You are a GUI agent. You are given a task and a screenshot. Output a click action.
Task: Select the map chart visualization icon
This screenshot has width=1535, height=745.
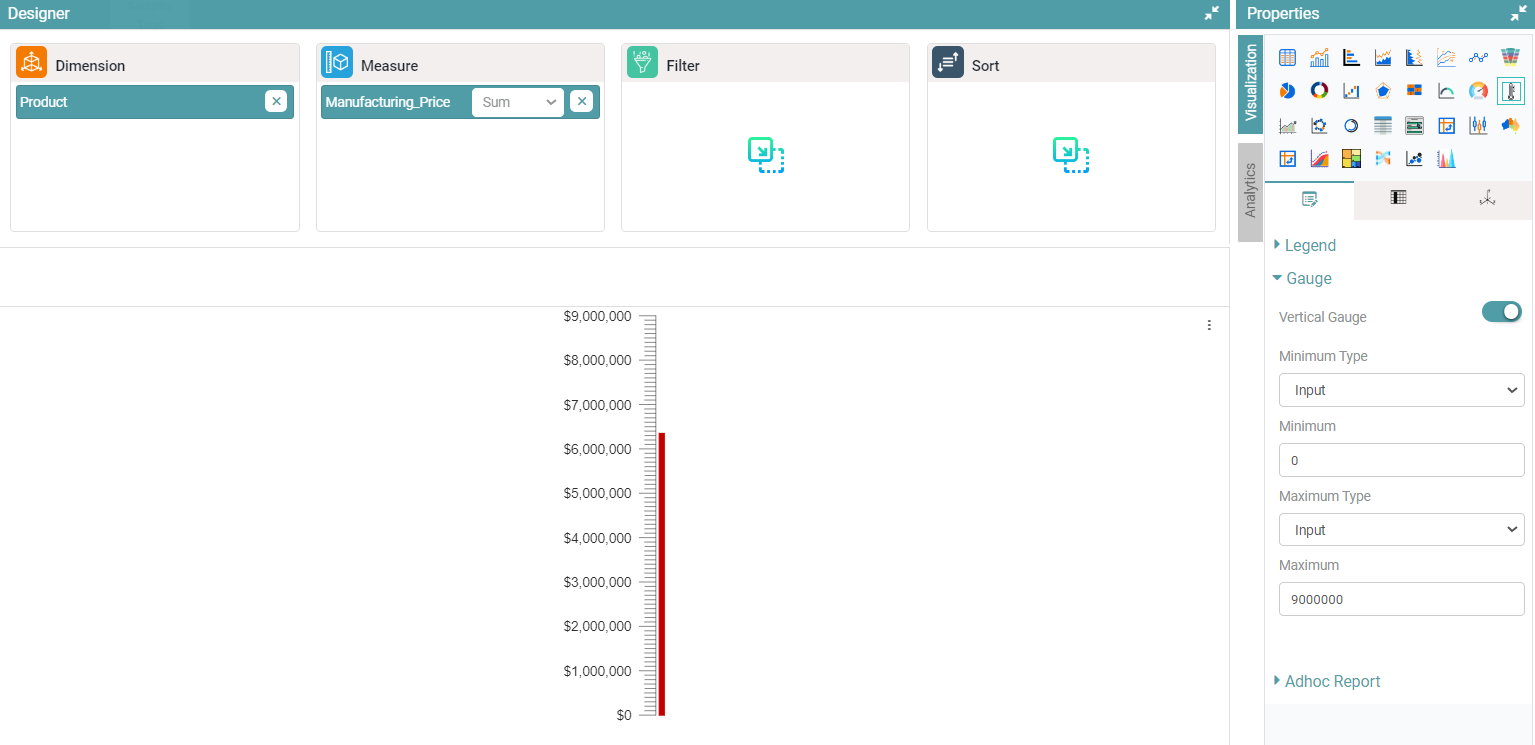1510,125
